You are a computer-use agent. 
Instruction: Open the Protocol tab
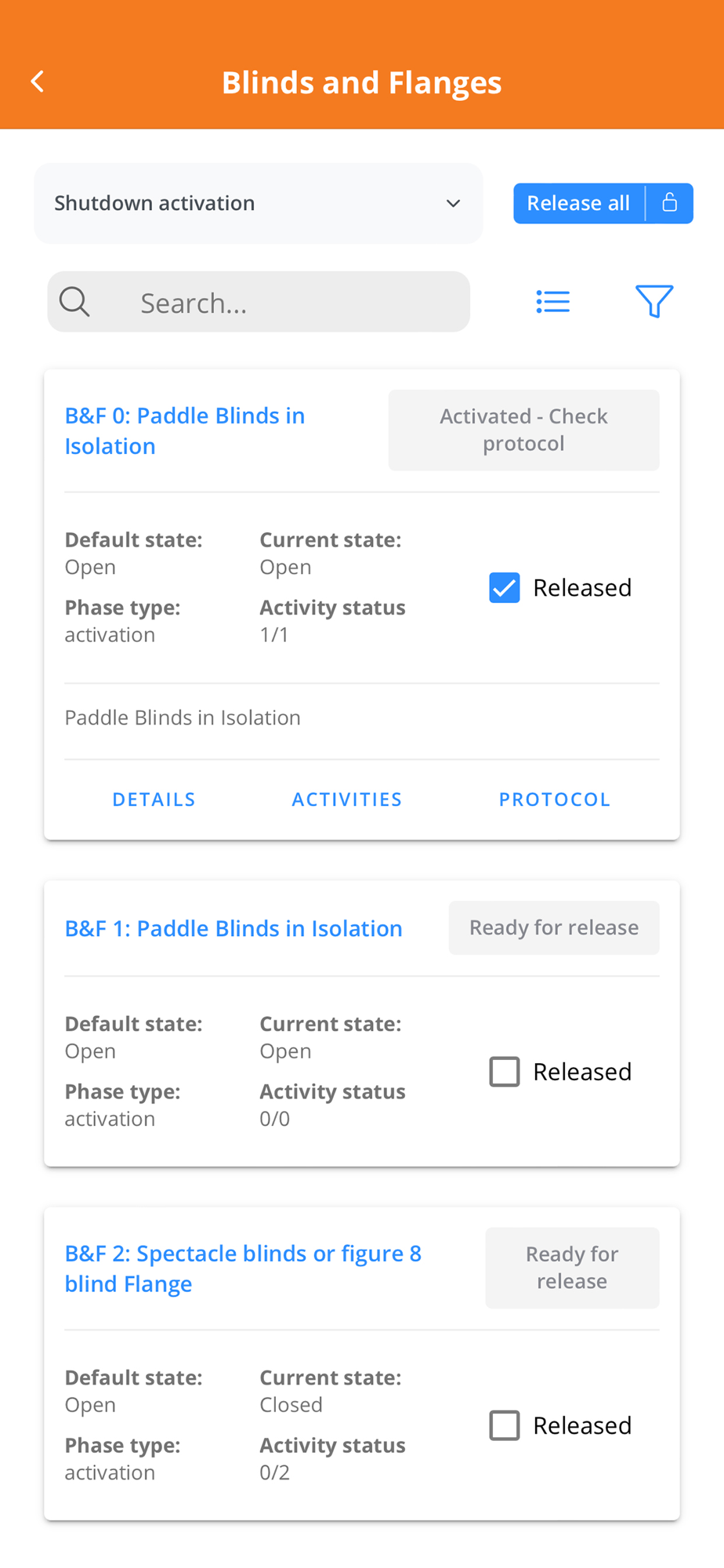click(x=554, y=799)
